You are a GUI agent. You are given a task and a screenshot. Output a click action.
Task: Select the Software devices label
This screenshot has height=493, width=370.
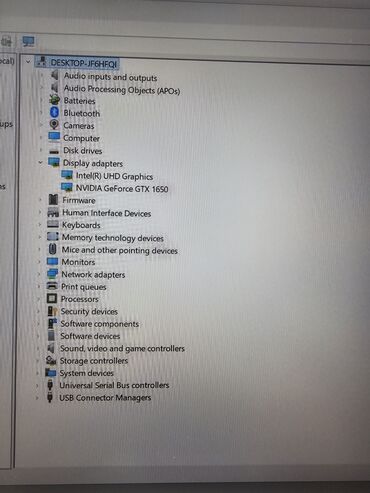[x=90, y=336]
